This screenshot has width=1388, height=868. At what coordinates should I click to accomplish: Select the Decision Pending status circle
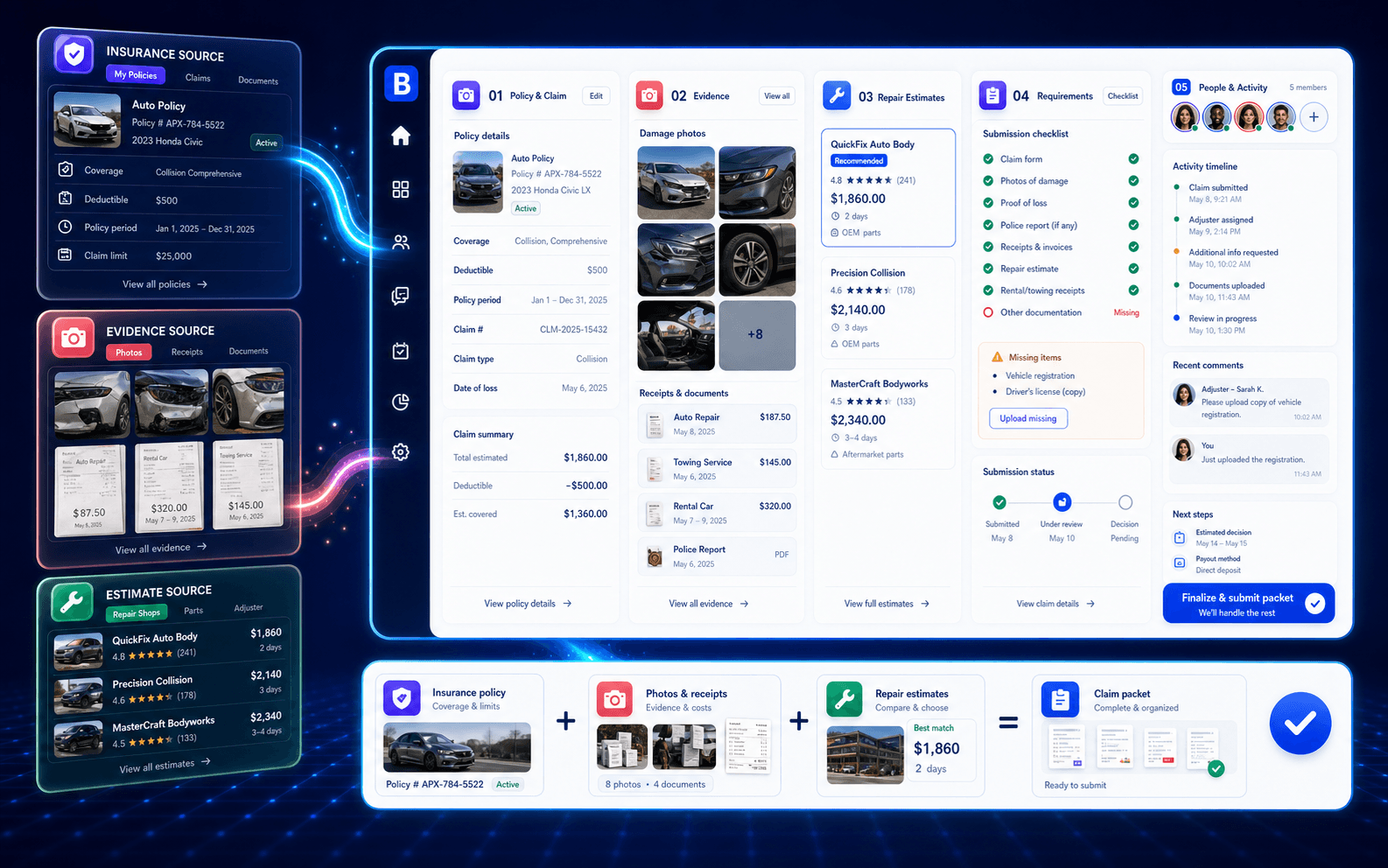tap(1125, 502)
